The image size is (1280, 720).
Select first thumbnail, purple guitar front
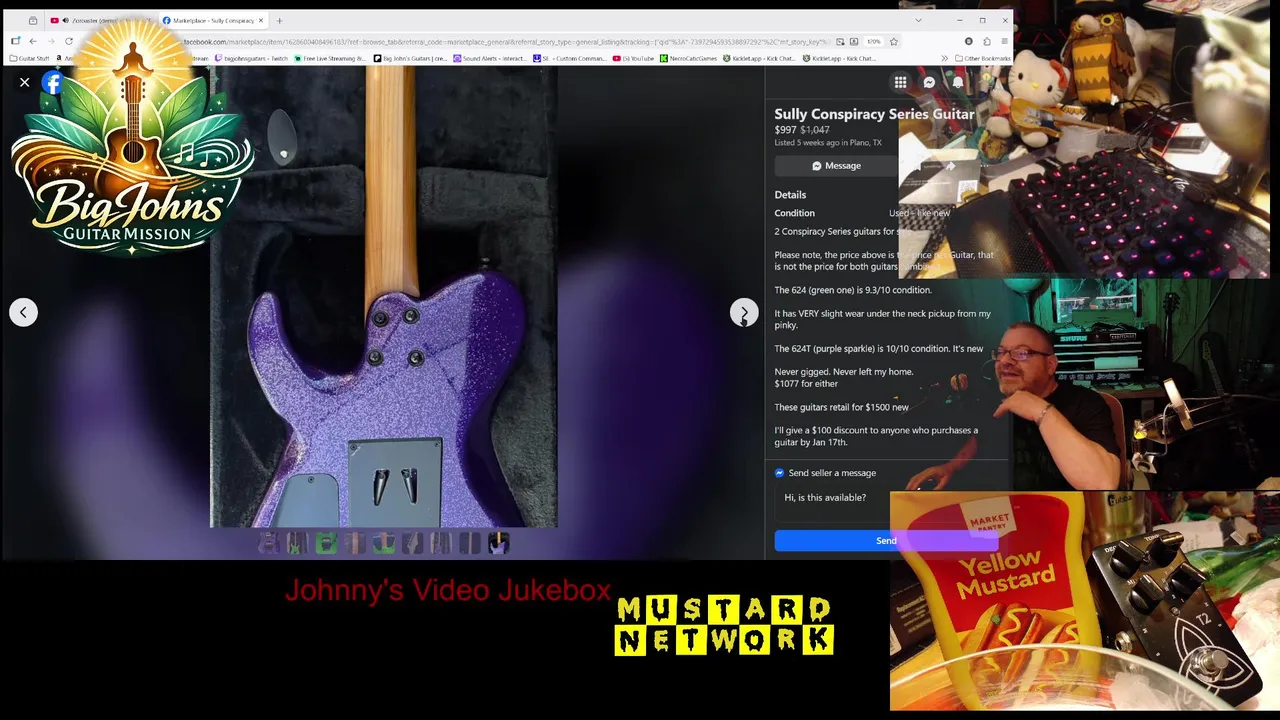[267, 543]
